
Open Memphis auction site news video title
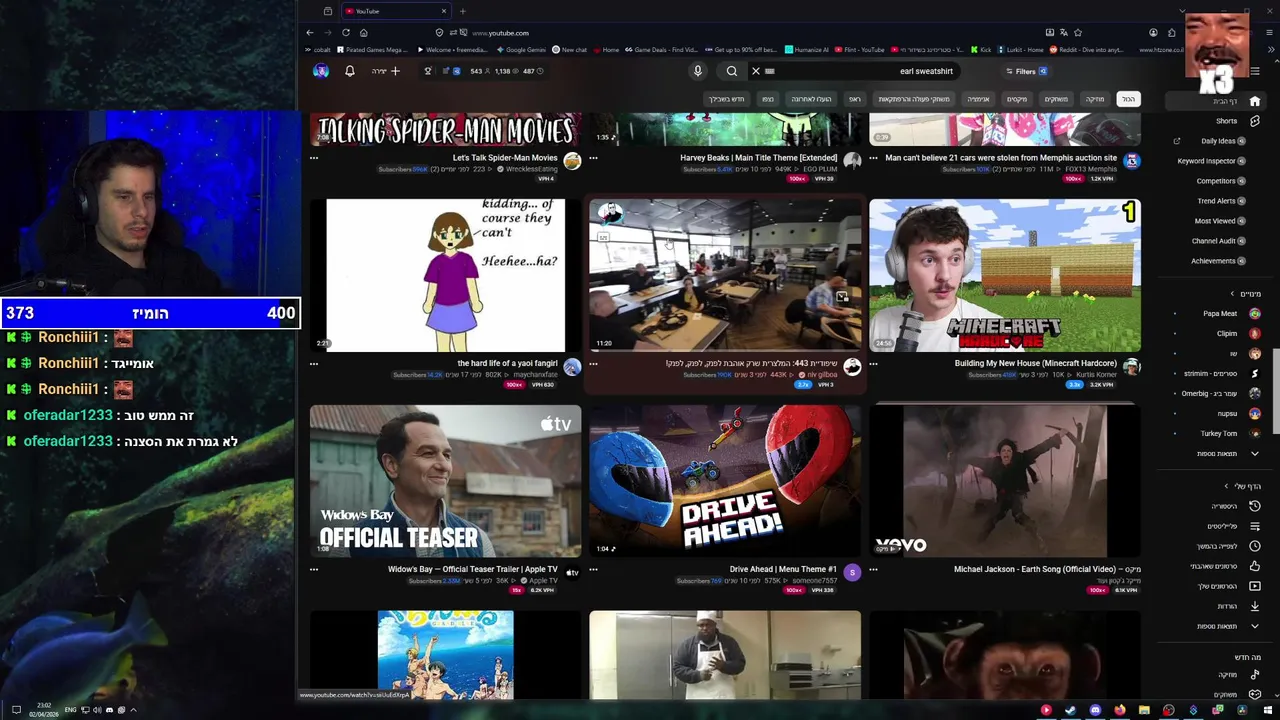pos(1001,158)
